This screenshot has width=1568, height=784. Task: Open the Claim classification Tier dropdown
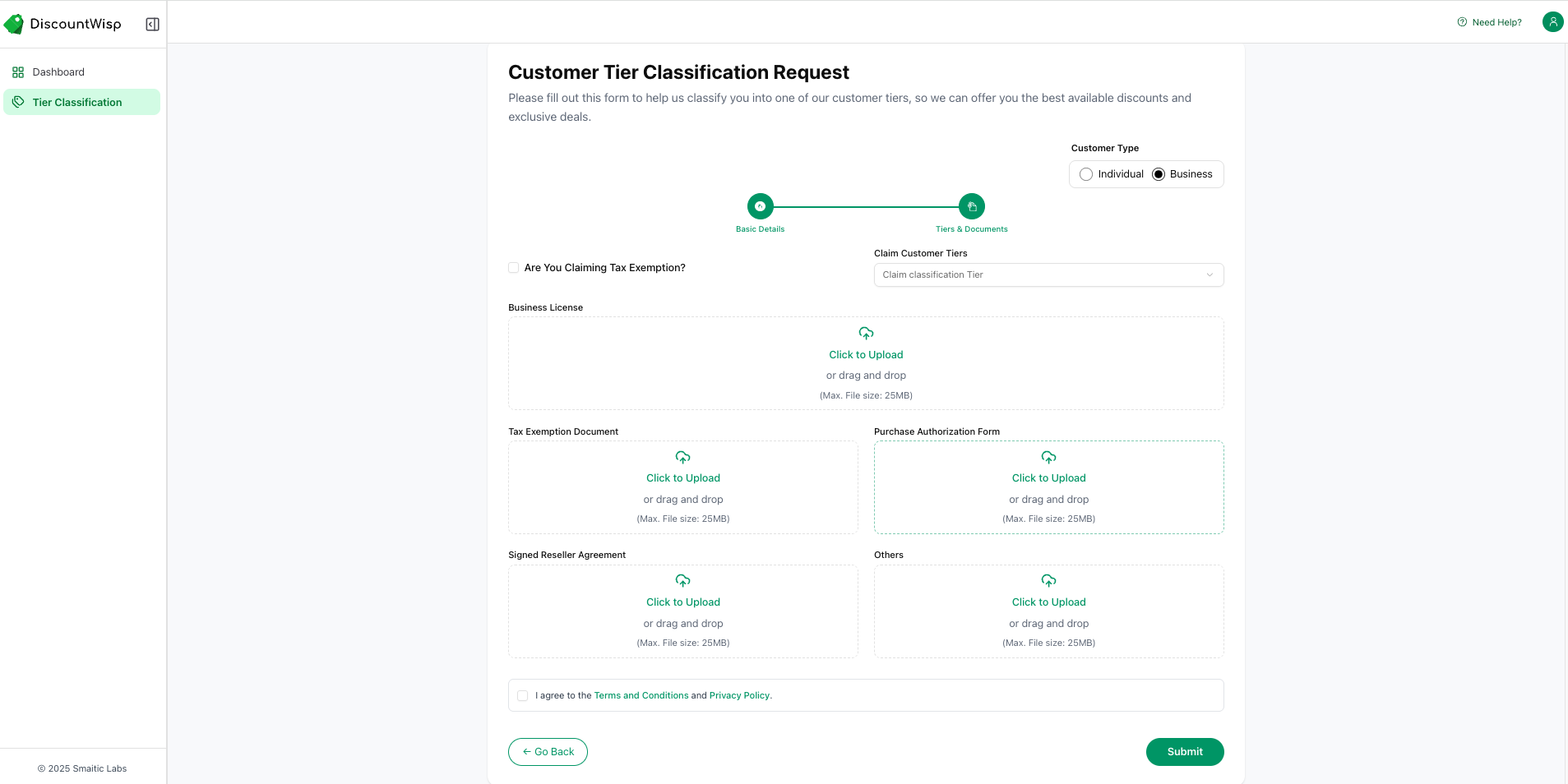[1048, 275]
